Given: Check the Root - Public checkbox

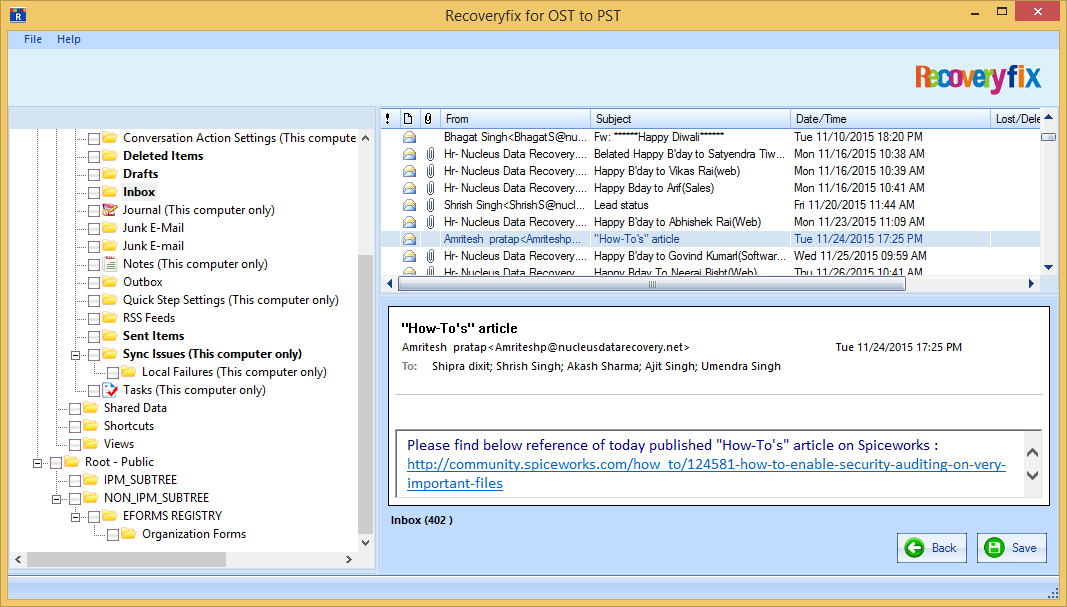Looking at the screenshot, I should click(x=56, y=463).
